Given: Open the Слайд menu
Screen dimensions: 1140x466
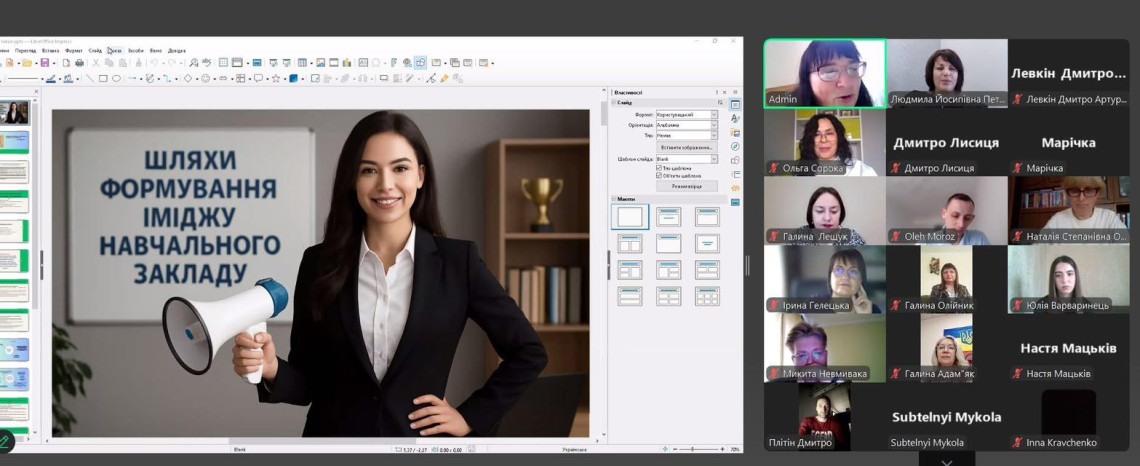Looking at the screenshot, I should (x=95, y=51).
